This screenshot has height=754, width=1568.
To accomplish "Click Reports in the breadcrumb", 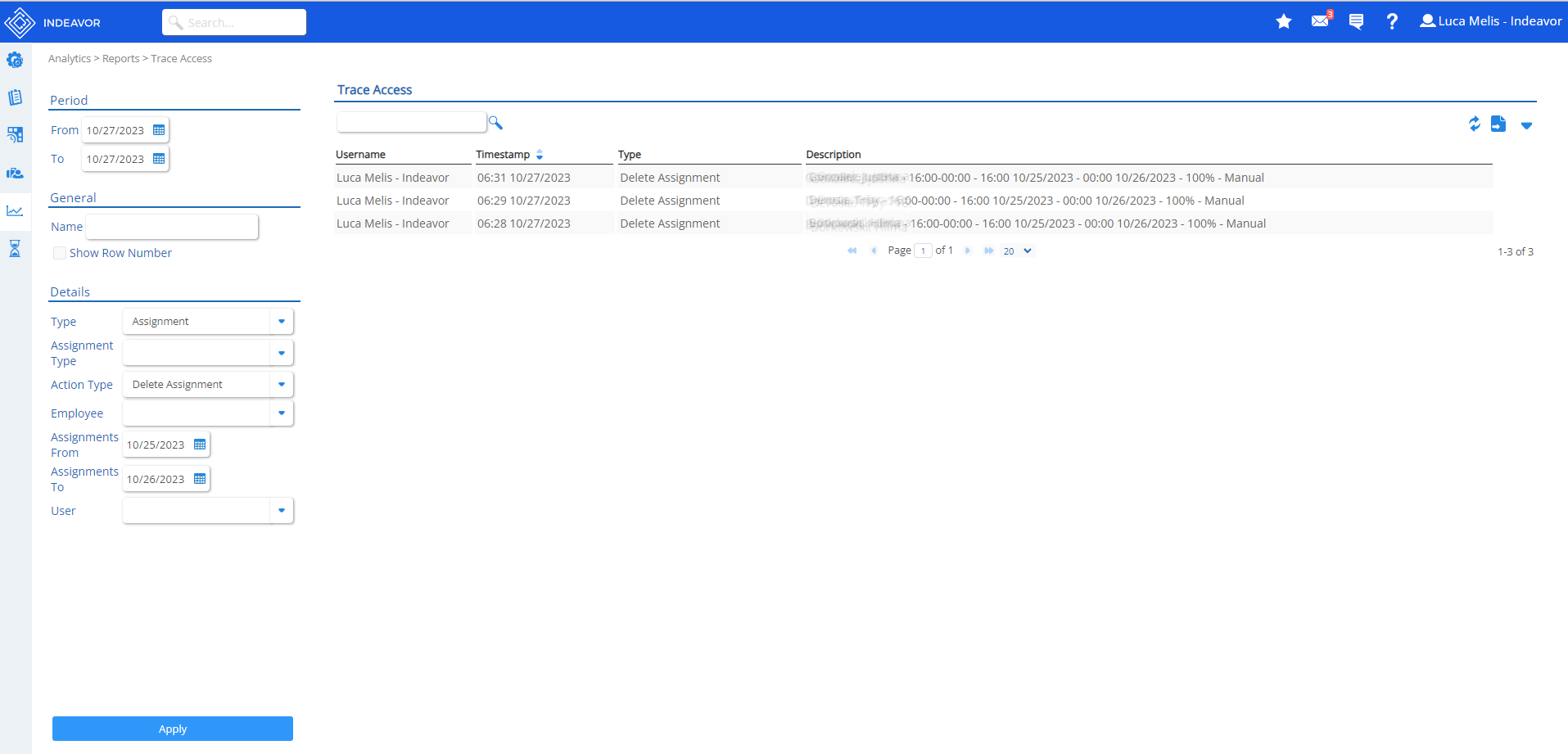I will coord(121,59).
